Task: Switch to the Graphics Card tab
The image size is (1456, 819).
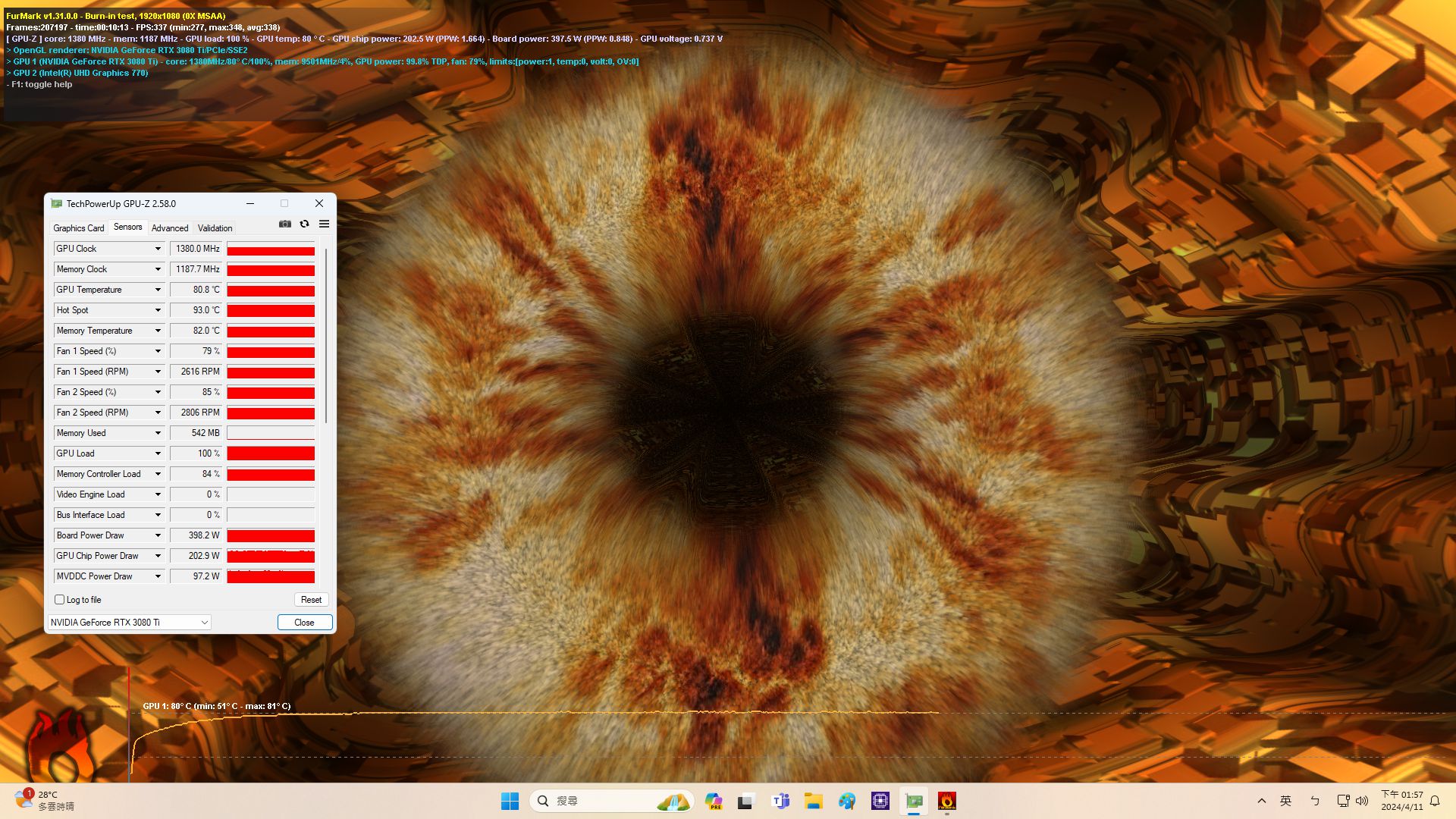Action: [x=79, y=228]
